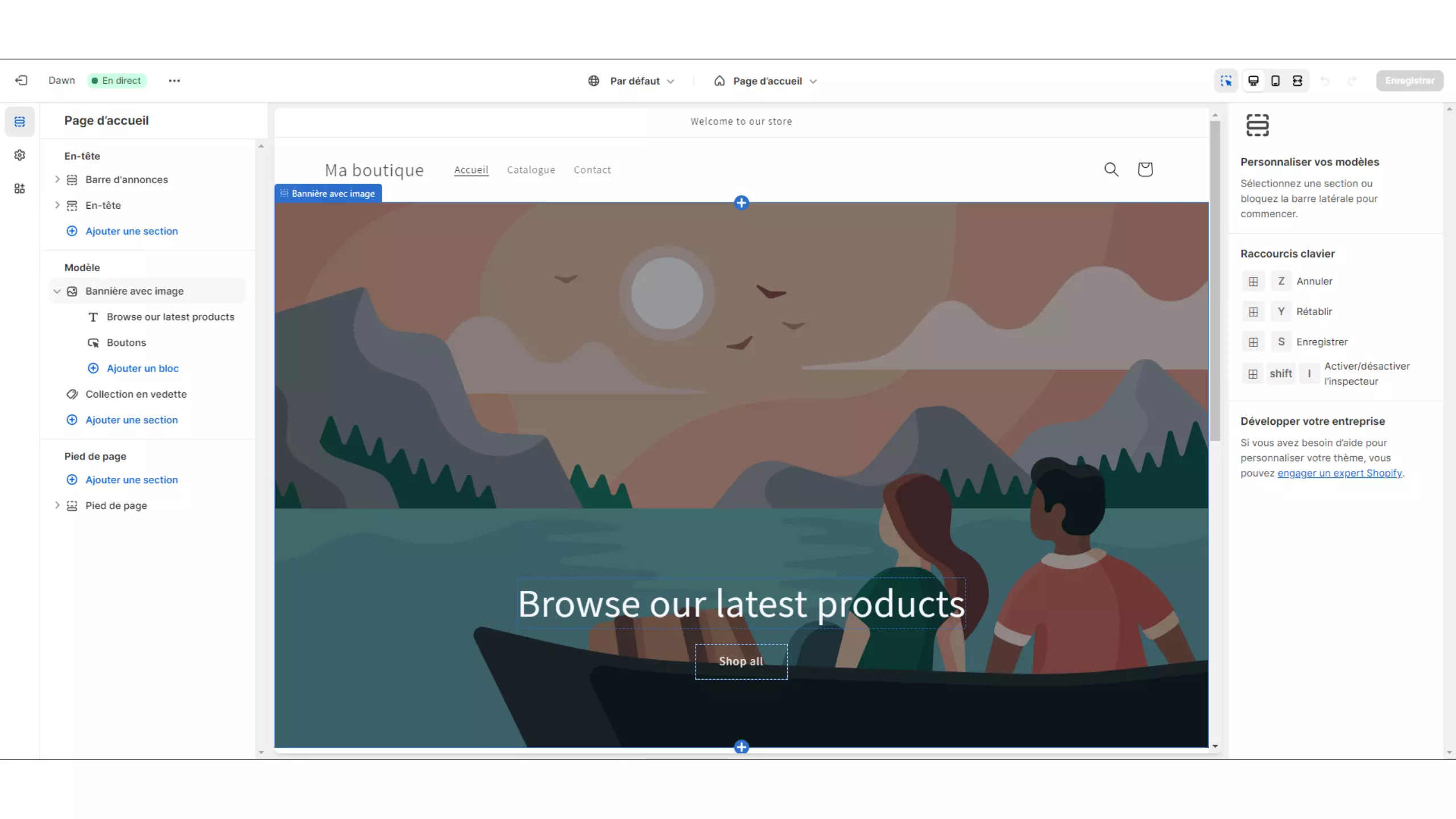This screenshot has width=1456, height=819.
Task: Switch to mobile preview icon
Action: tap(1275, 81)
